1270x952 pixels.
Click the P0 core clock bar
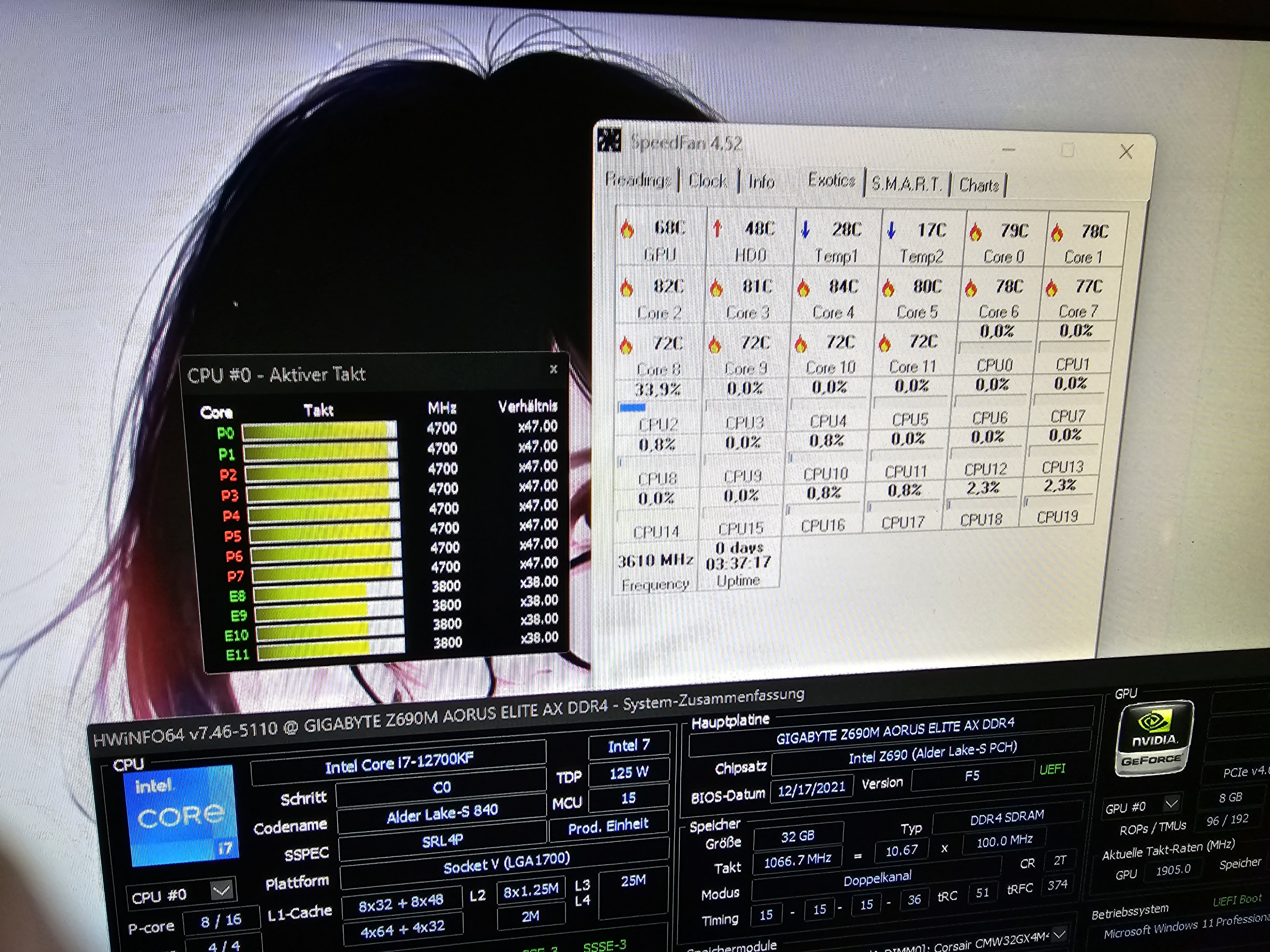tap(318, 431)
